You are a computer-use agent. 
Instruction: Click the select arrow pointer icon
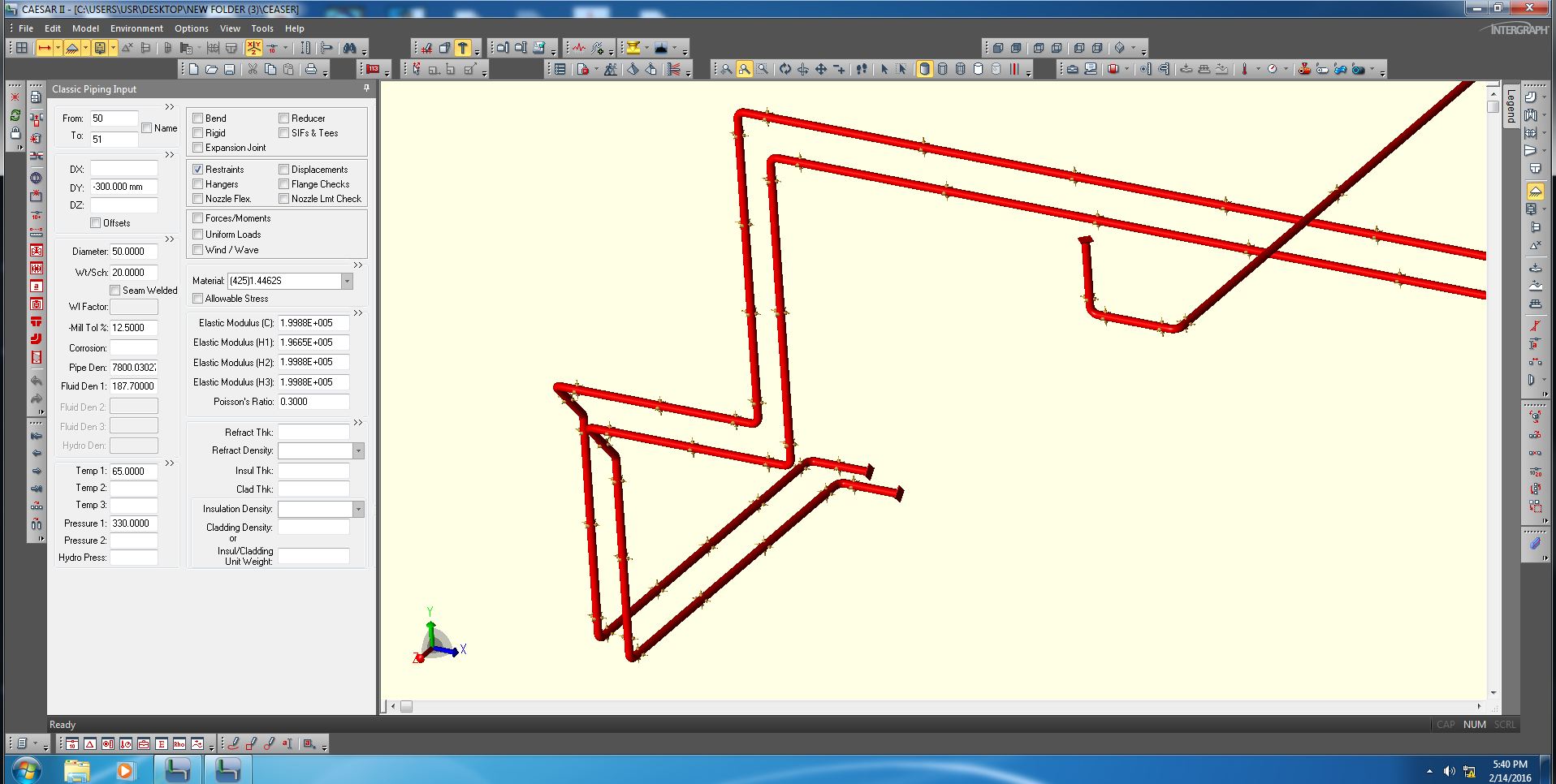(x=884, y=70)
